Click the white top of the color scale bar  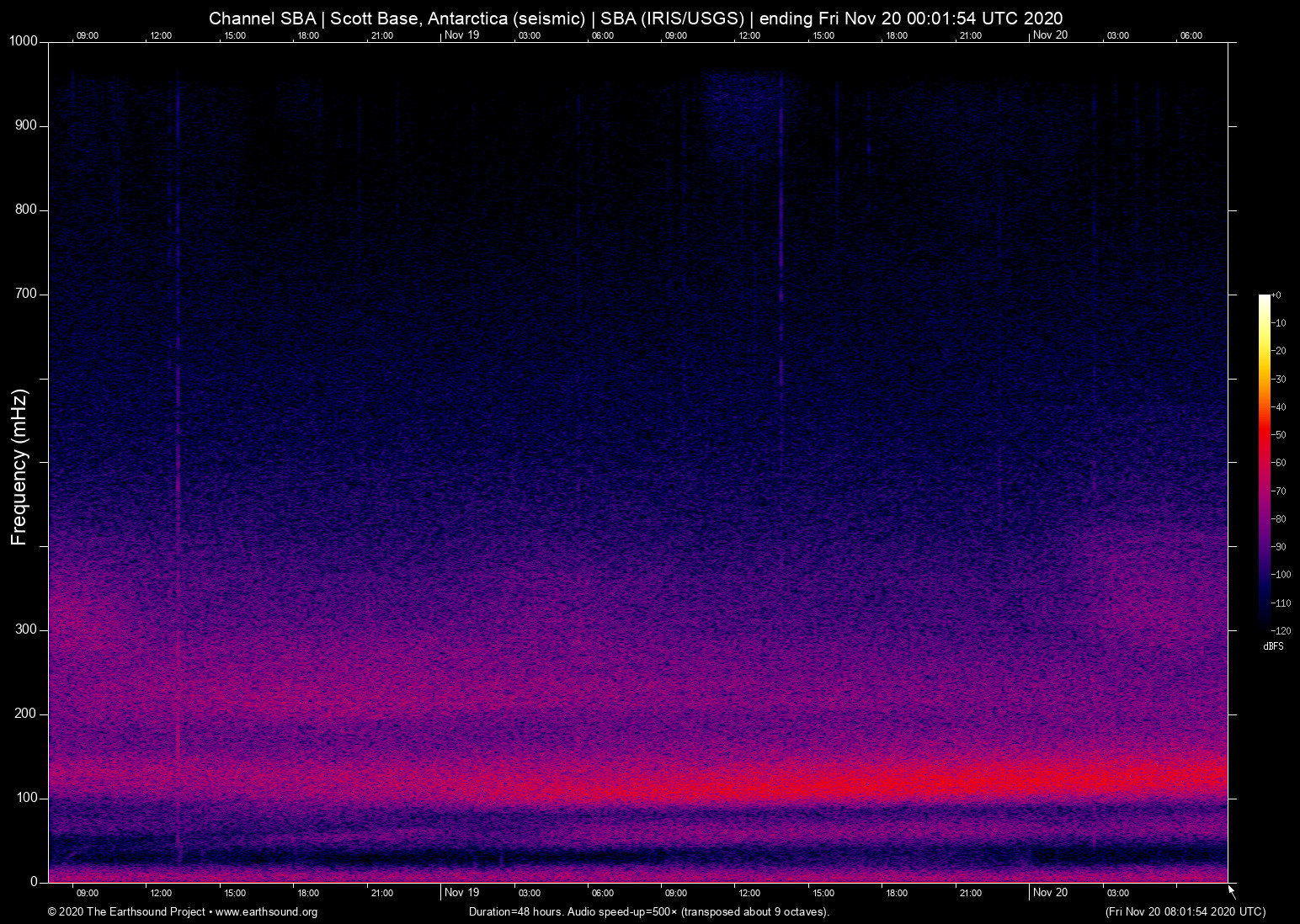[x=1264, y=299]
